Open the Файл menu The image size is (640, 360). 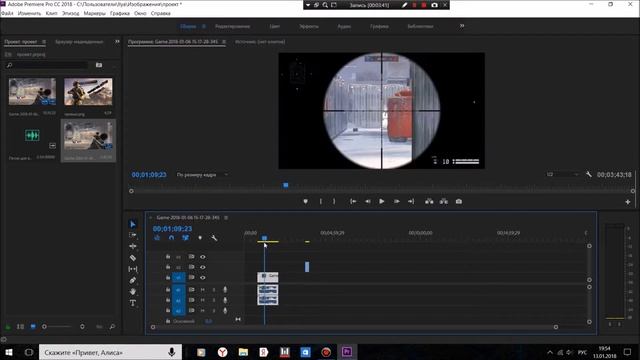pos(7,13)
